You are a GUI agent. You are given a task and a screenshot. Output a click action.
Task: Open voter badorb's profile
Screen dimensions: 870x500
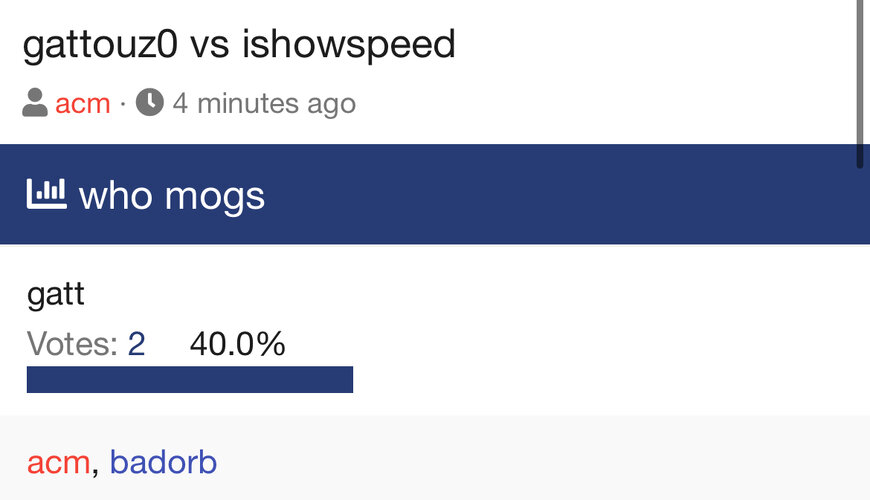pos(163,462)
